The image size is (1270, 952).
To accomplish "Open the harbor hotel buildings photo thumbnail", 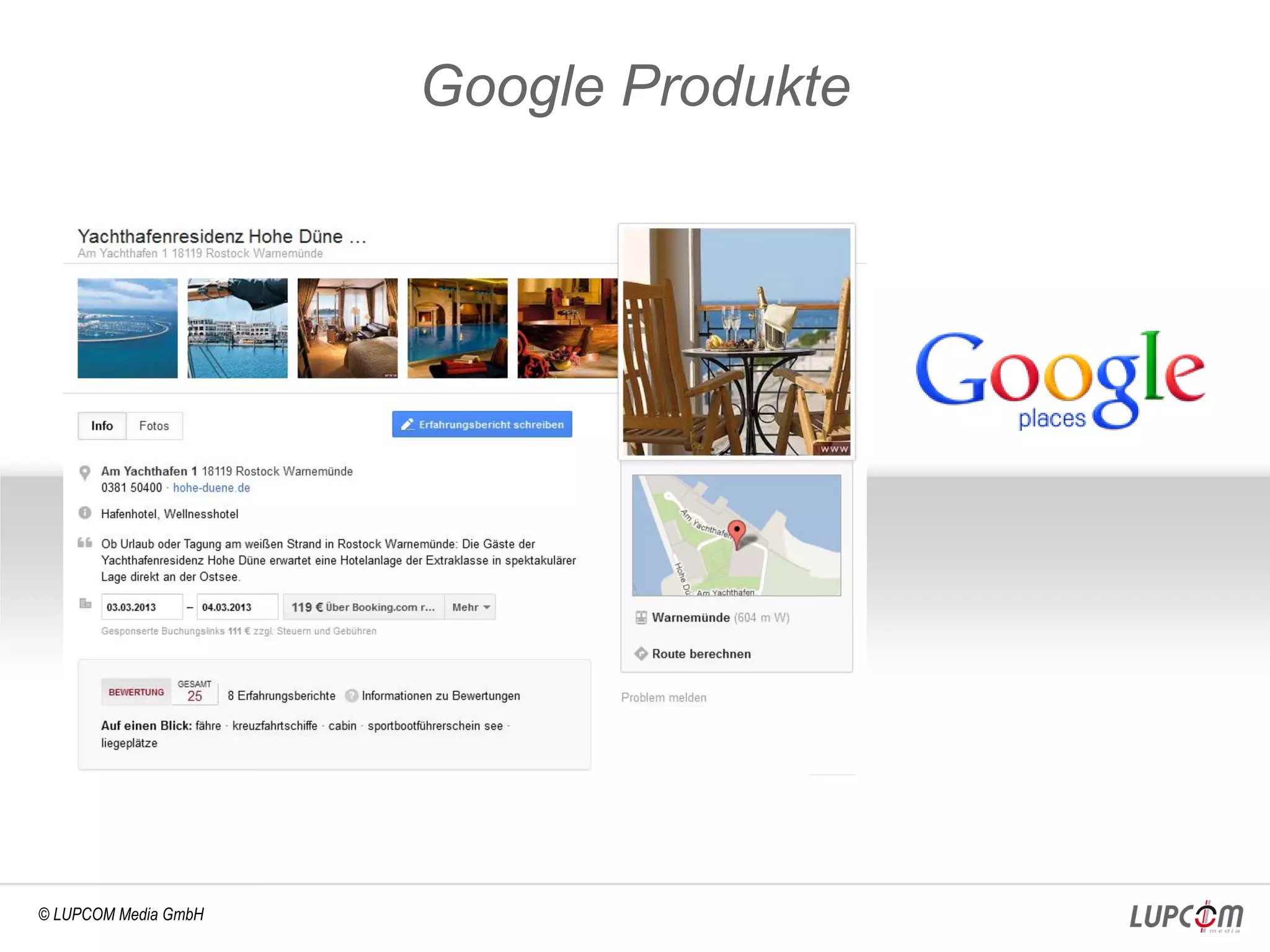I will click(x=238, y=328).
